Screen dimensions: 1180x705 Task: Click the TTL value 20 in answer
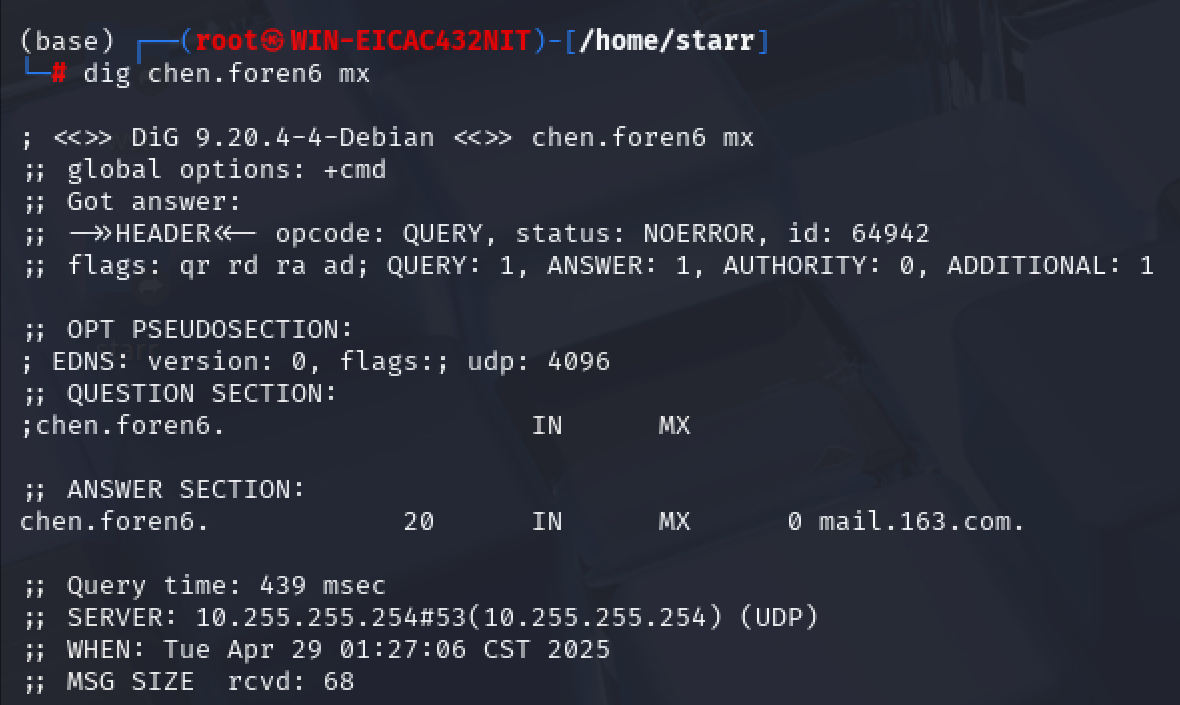point(418,521)
